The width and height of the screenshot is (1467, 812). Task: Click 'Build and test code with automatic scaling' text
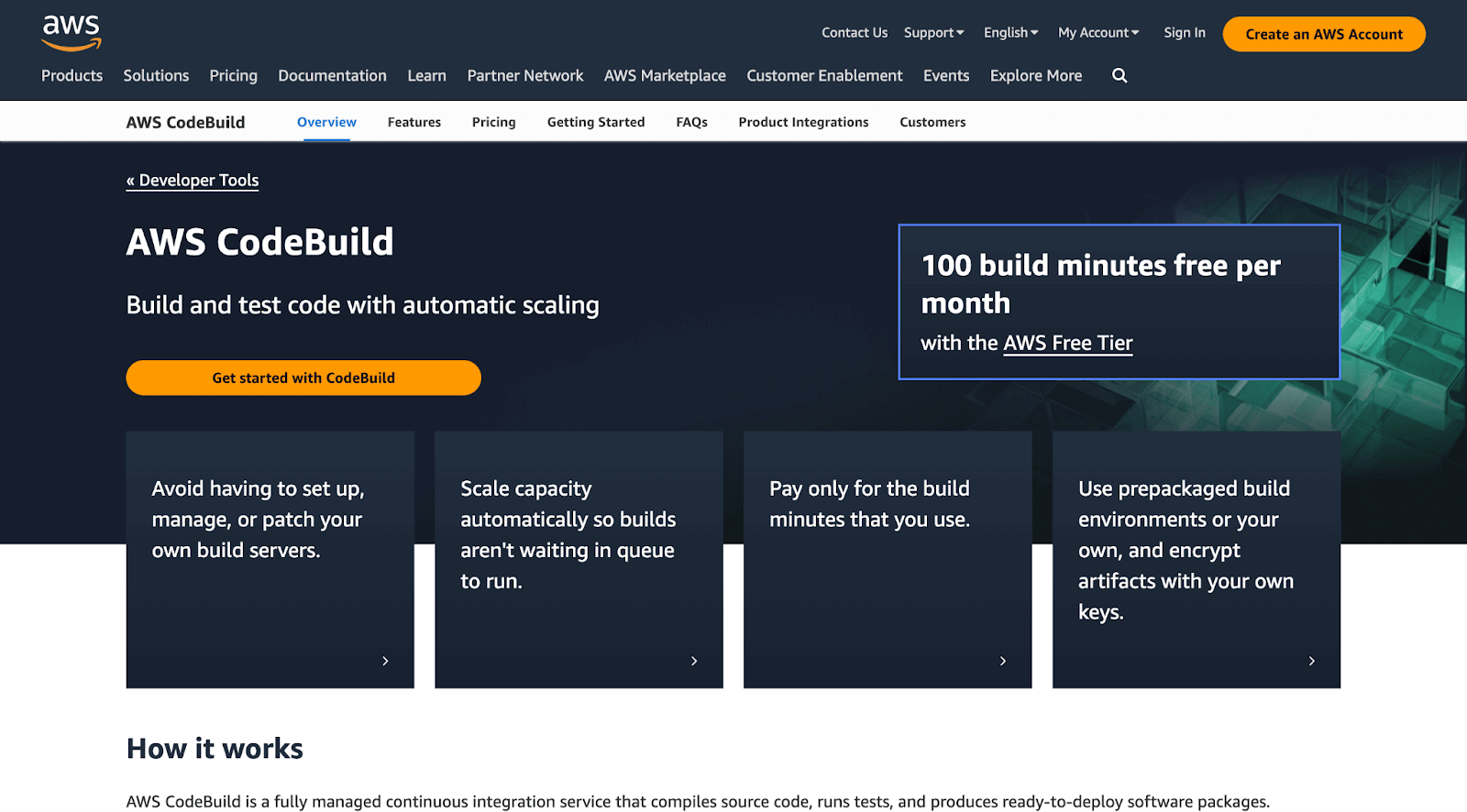click(362, 305)
